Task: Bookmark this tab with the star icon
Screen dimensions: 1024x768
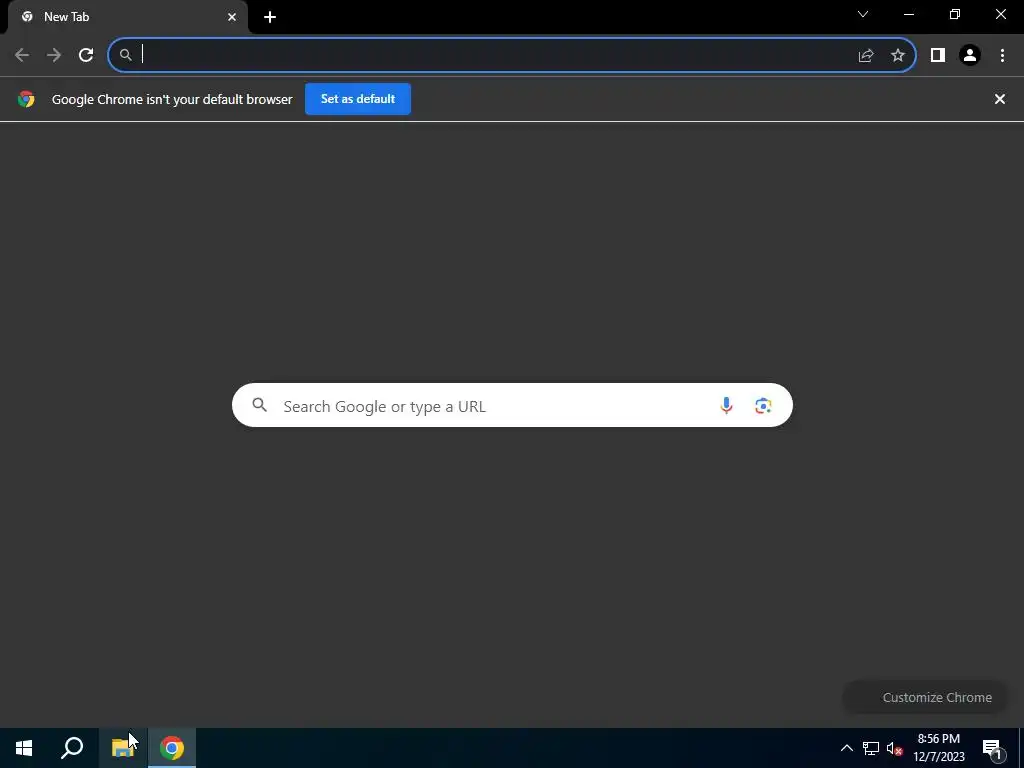Action: (x=898, y=55)
